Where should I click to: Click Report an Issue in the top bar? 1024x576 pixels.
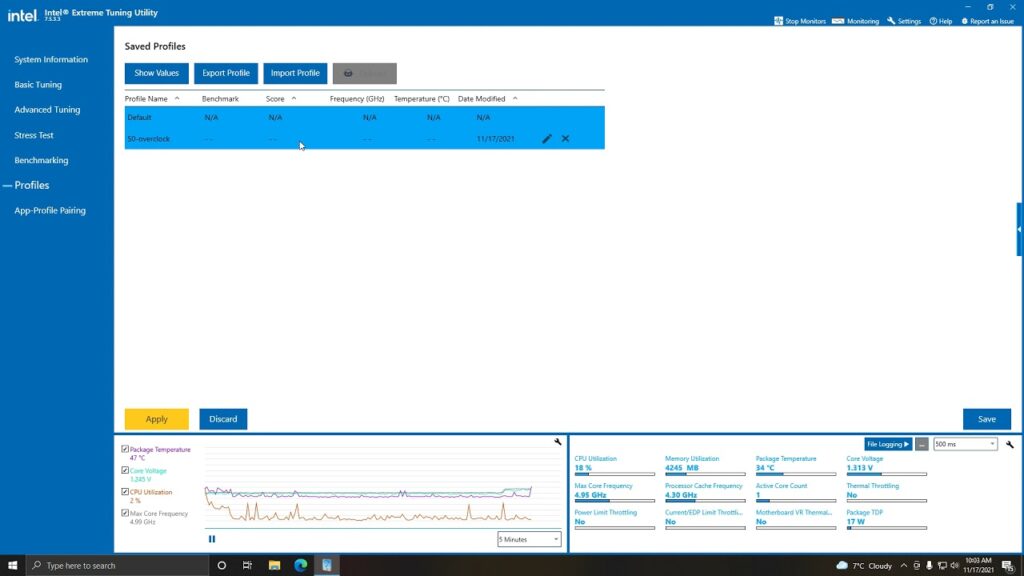click(987, 21)
